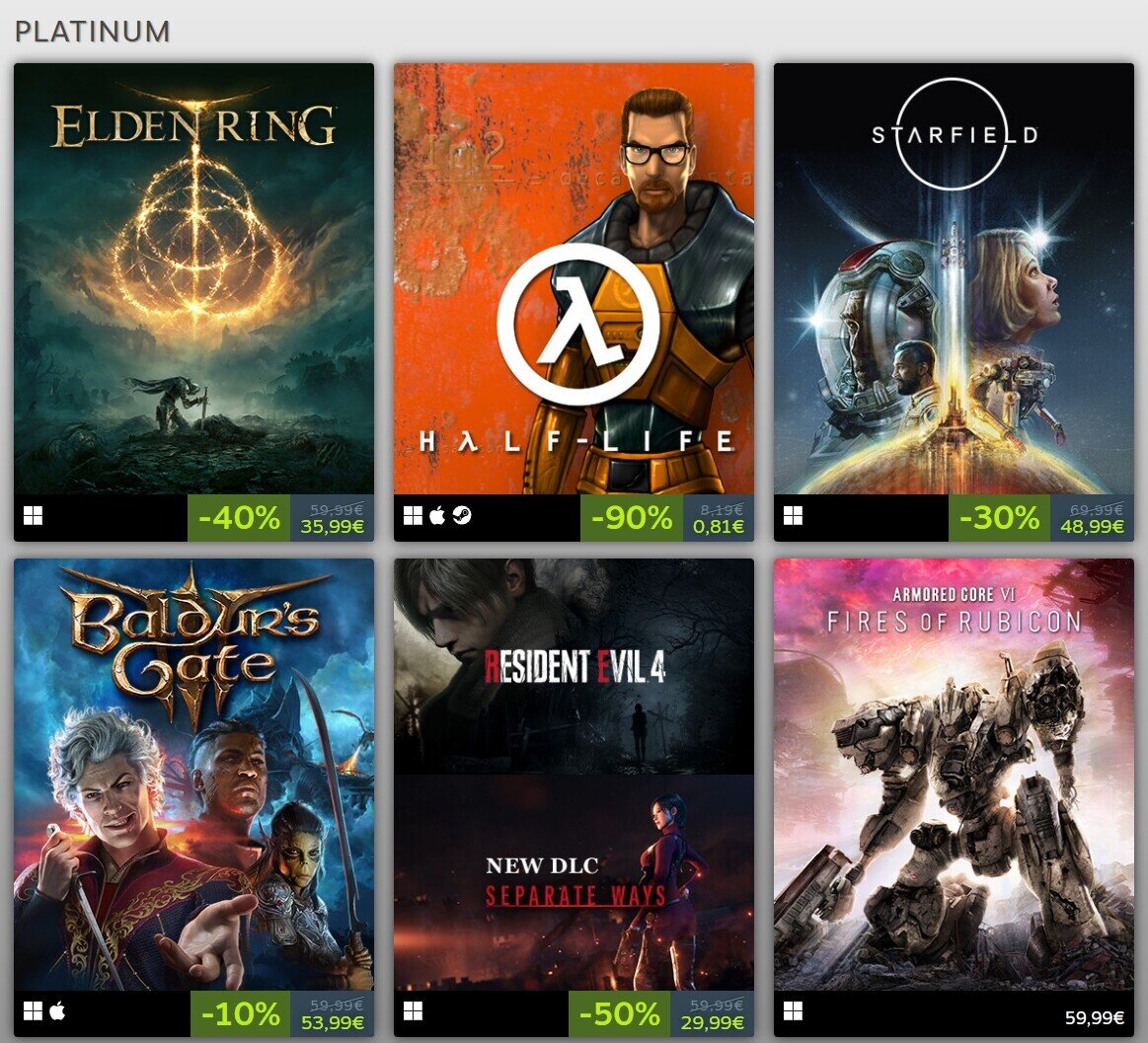Click the SteamOS icon under Half-Life
This screenshot has height=1043, width=1148.
tap(461, 515)
